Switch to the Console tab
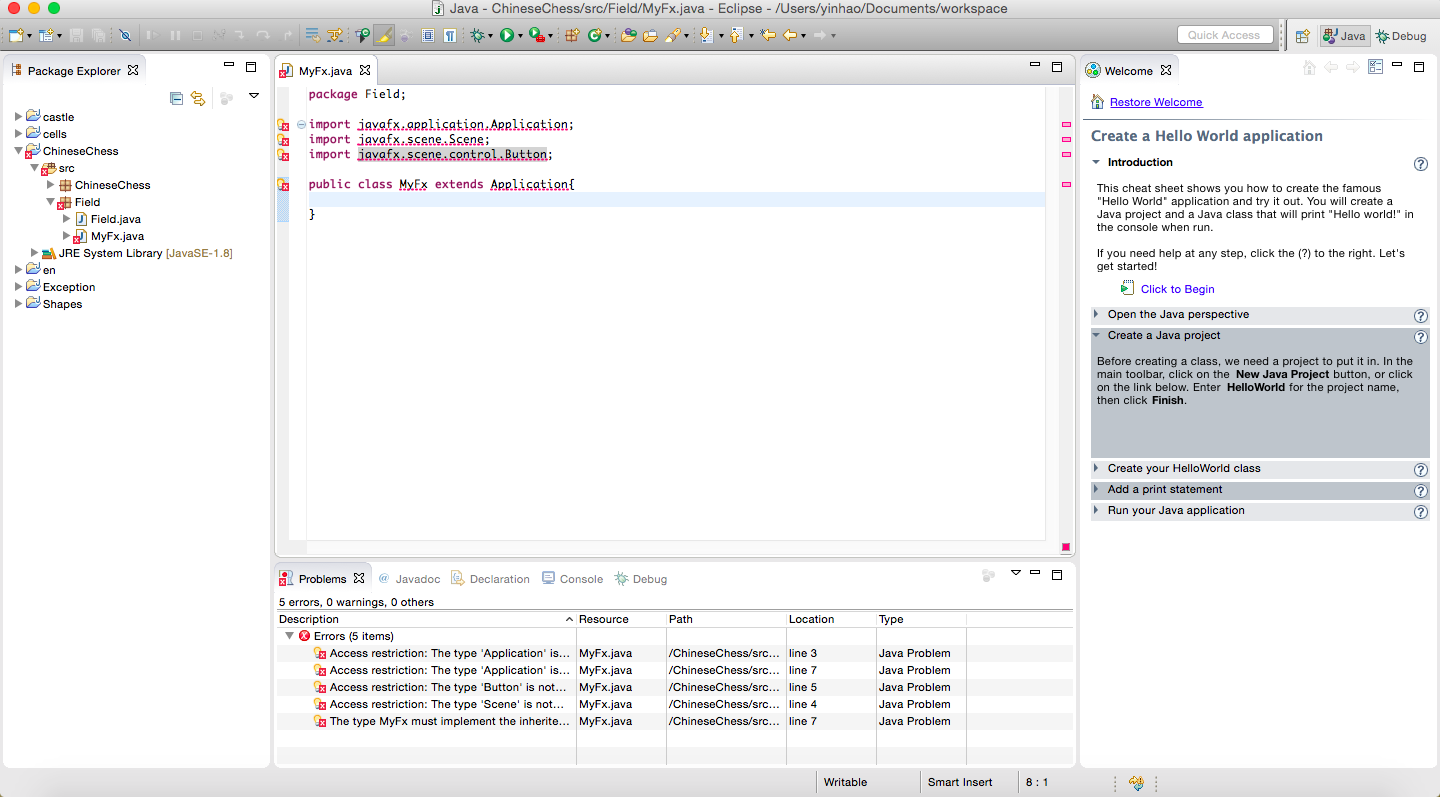The height and width of the screenshot is (797, 1440). pyautogui.click(x=572, y=579)
